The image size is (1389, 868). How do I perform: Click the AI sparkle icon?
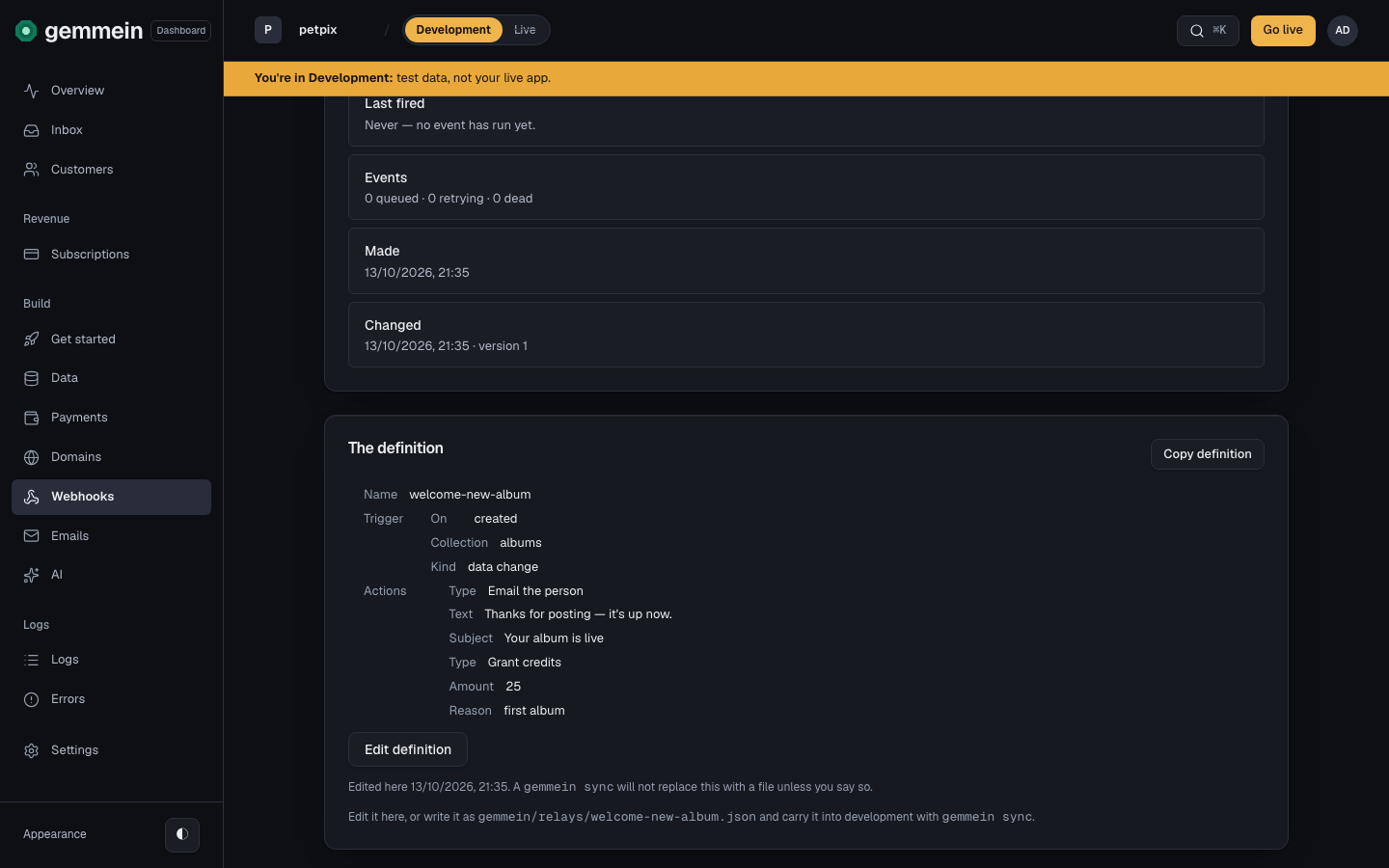pyautogui.click(x=32, y=575)
